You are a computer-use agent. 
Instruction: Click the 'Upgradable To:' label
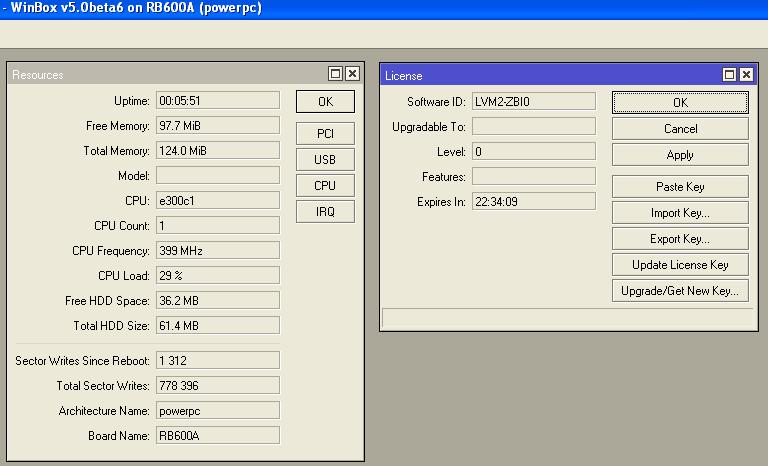[429, 127]
